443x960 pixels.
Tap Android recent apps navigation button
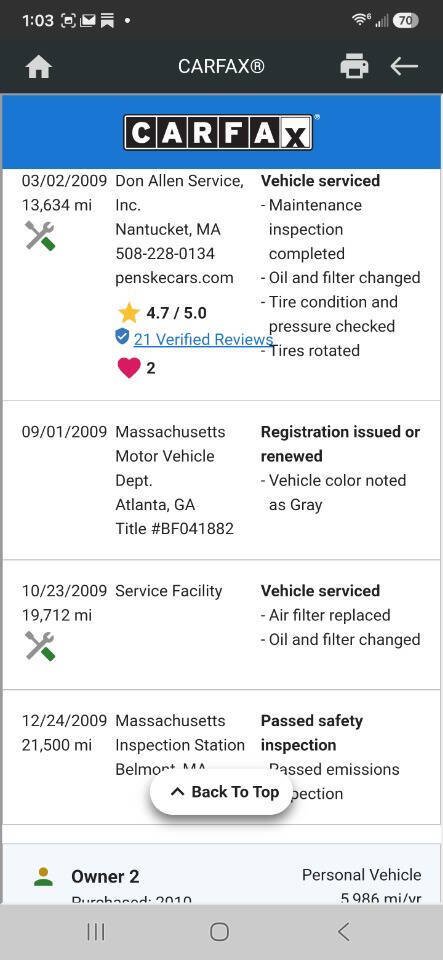(96, 932)
